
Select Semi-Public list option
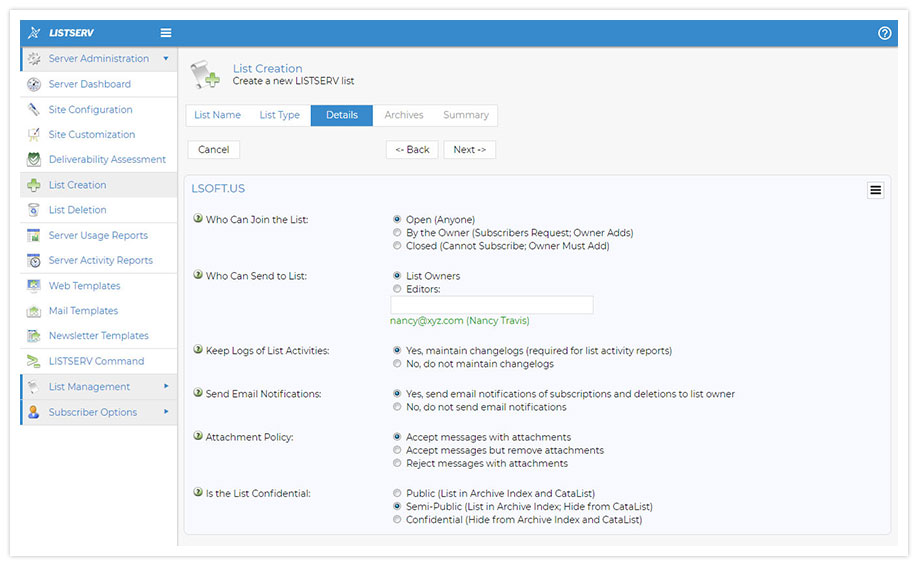(397, 506)
